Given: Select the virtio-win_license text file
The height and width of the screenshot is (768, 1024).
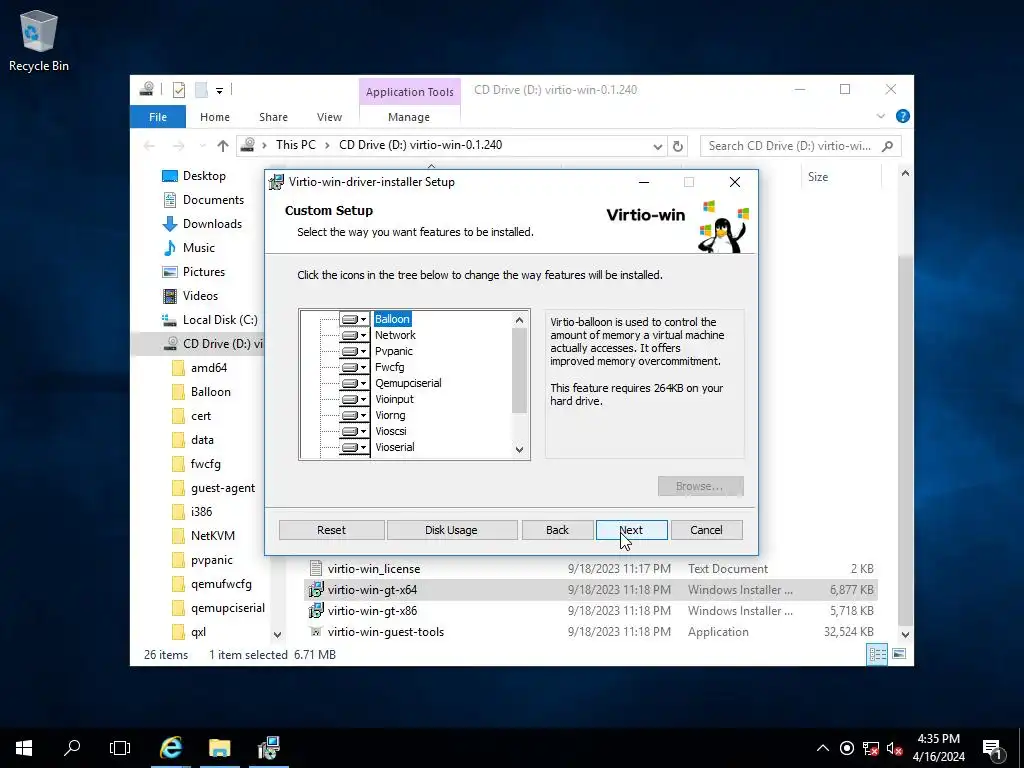Looking at the screenshot, I should 374,569.
